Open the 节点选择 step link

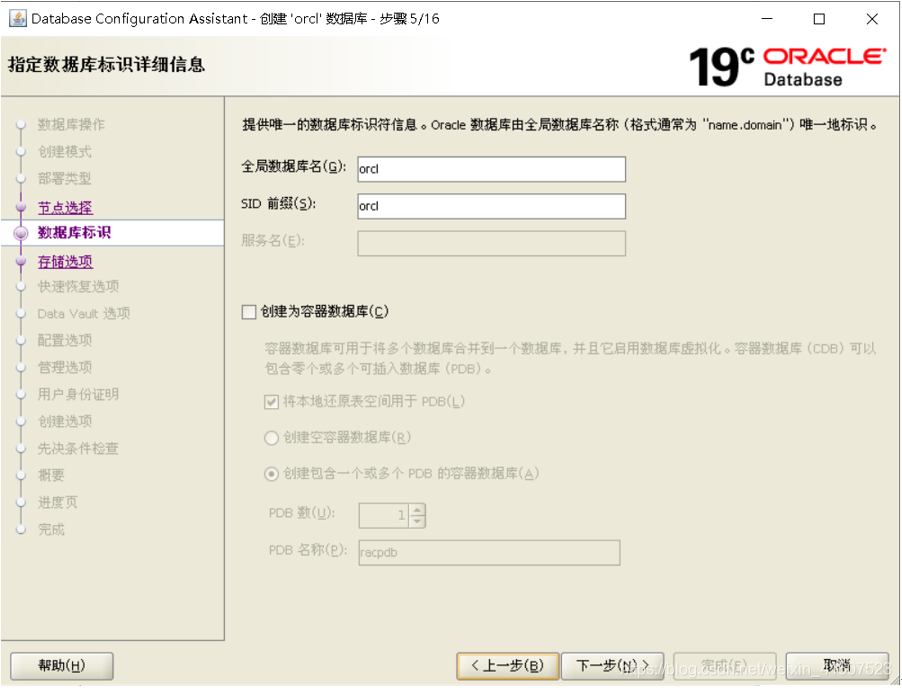[x=65, y=208]
